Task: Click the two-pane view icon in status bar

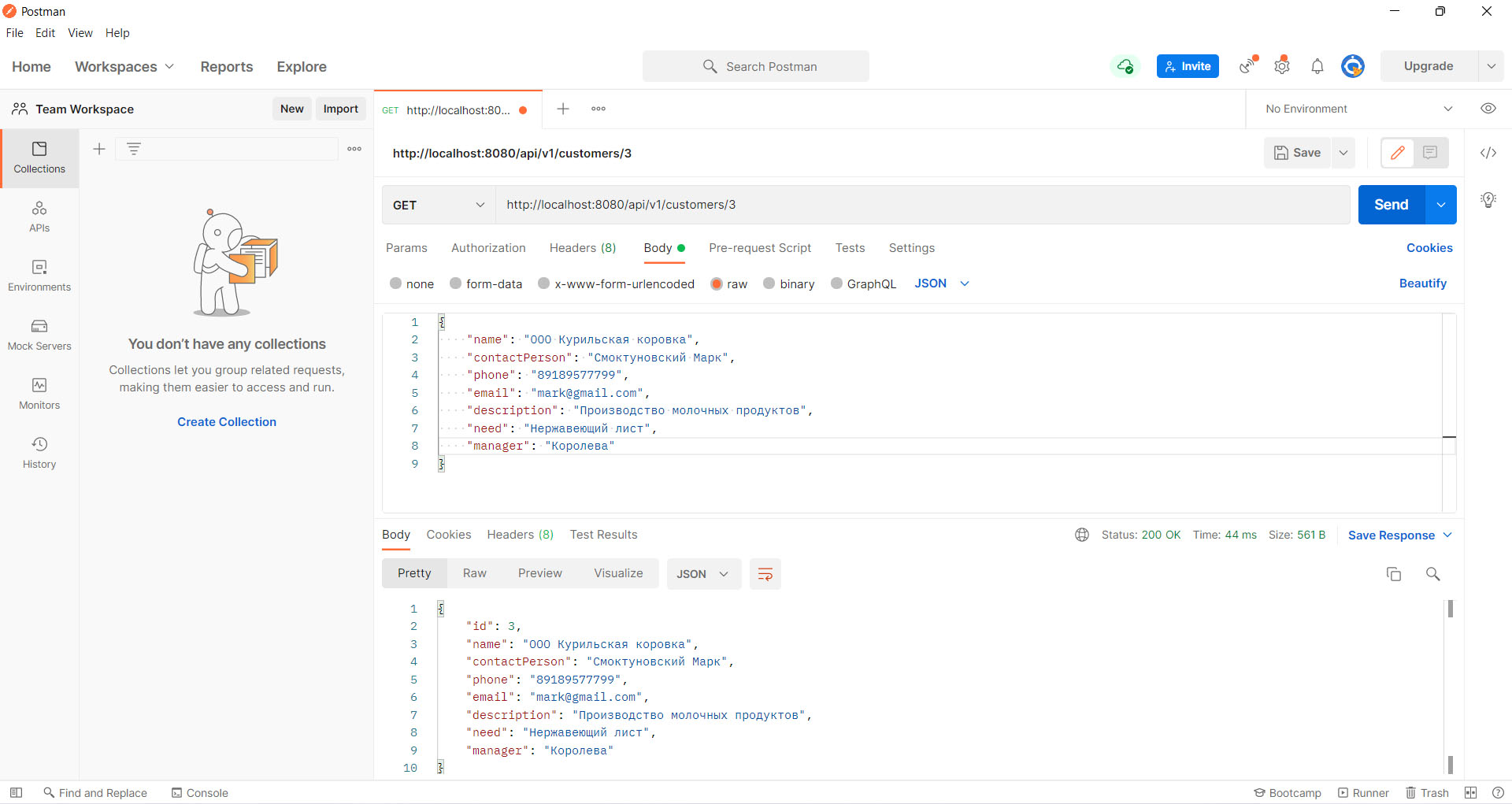Action: [x=1470, y=793]
